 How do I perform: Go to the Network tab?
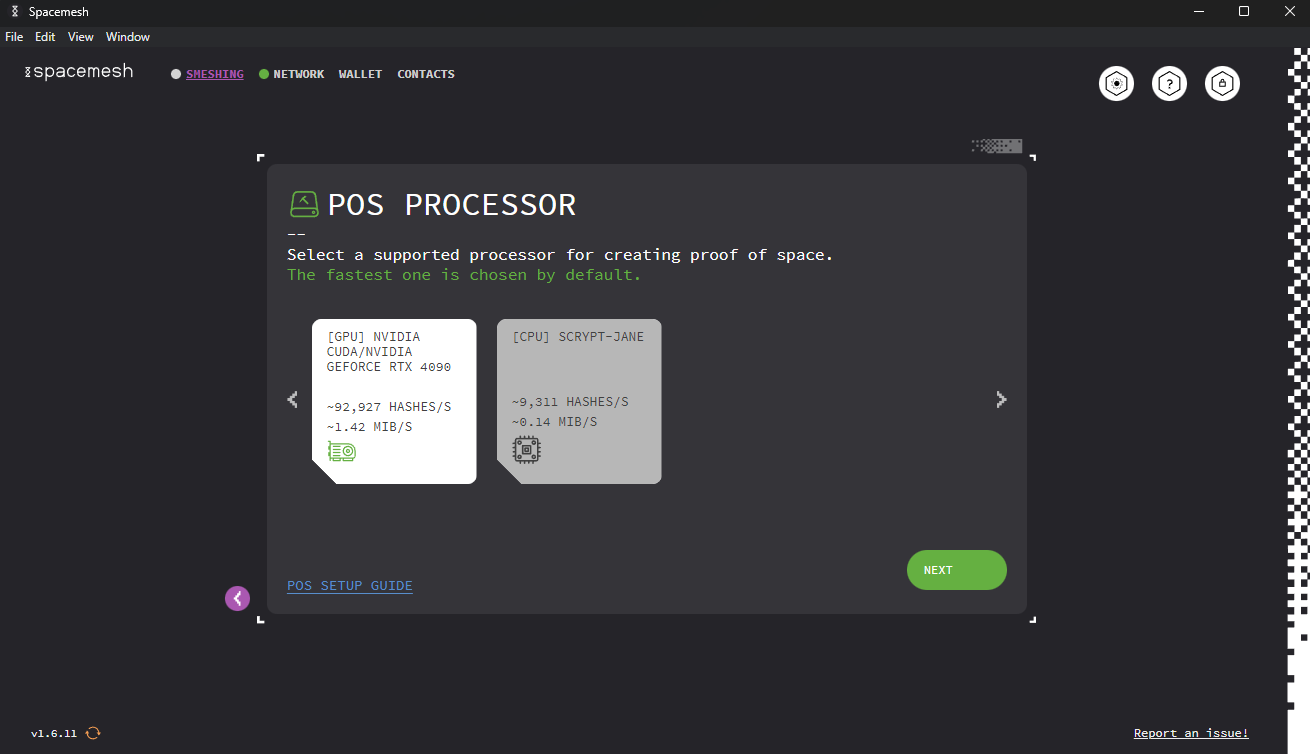(299, 74)
